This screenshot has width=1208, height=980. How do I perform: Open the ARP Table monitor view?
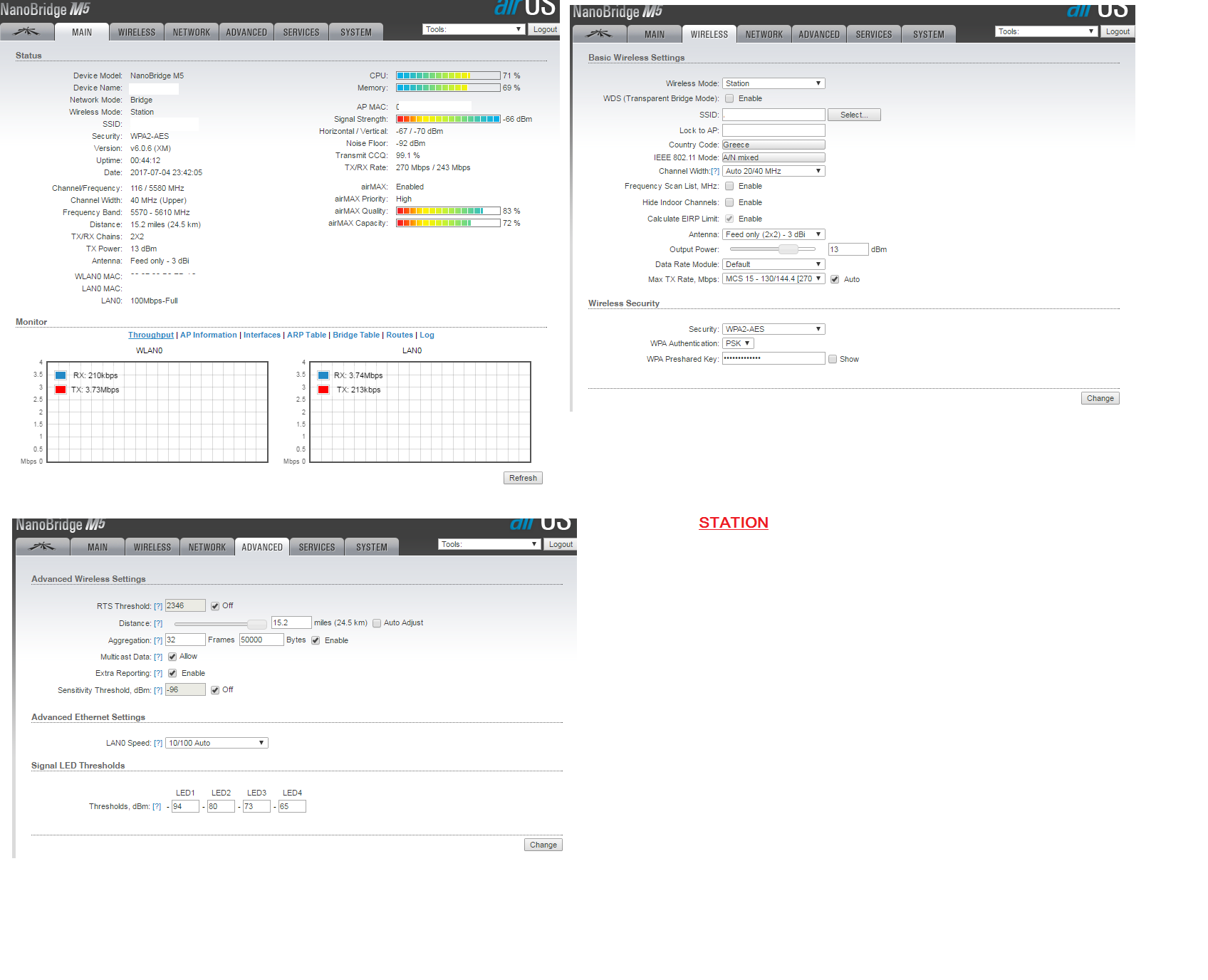[306, 335]
